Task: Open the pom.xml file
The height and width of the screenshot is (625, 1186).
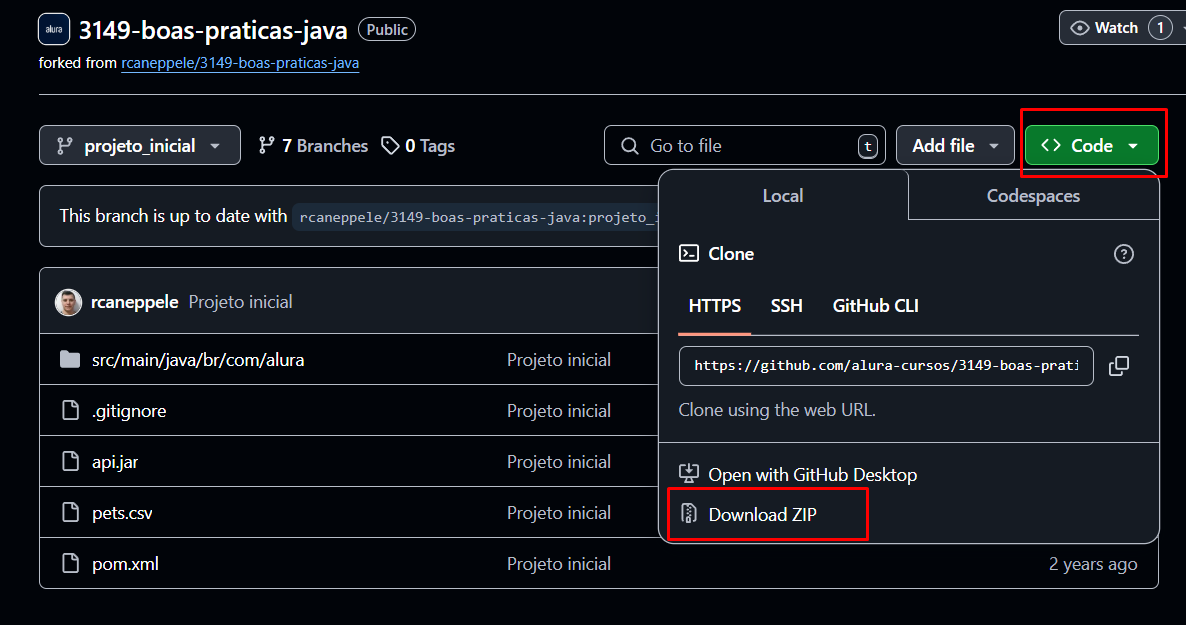Action: pos(126,564)
